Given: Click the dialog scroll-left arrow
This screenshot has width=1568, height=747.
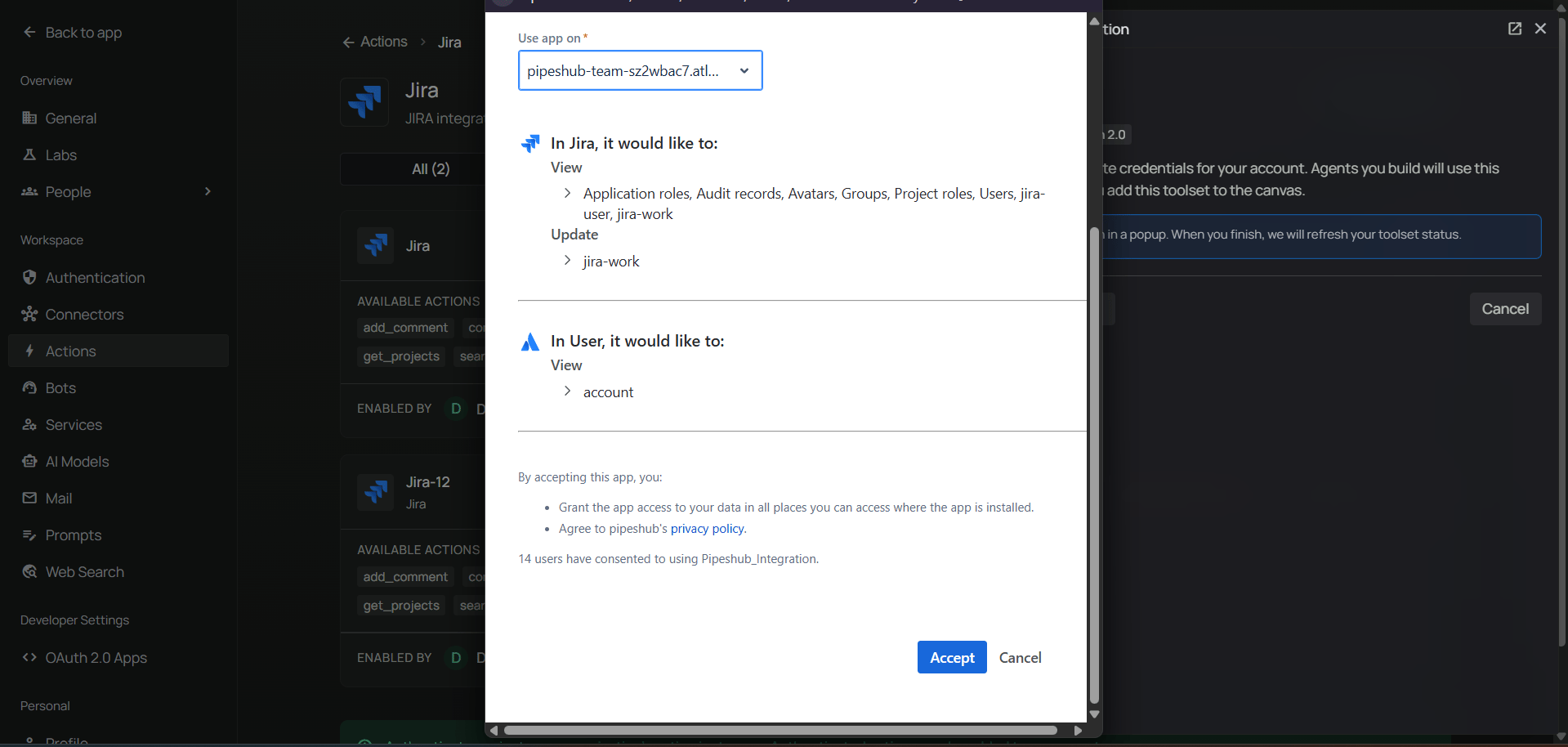Looking at the screenshot, I should (494, 730).
